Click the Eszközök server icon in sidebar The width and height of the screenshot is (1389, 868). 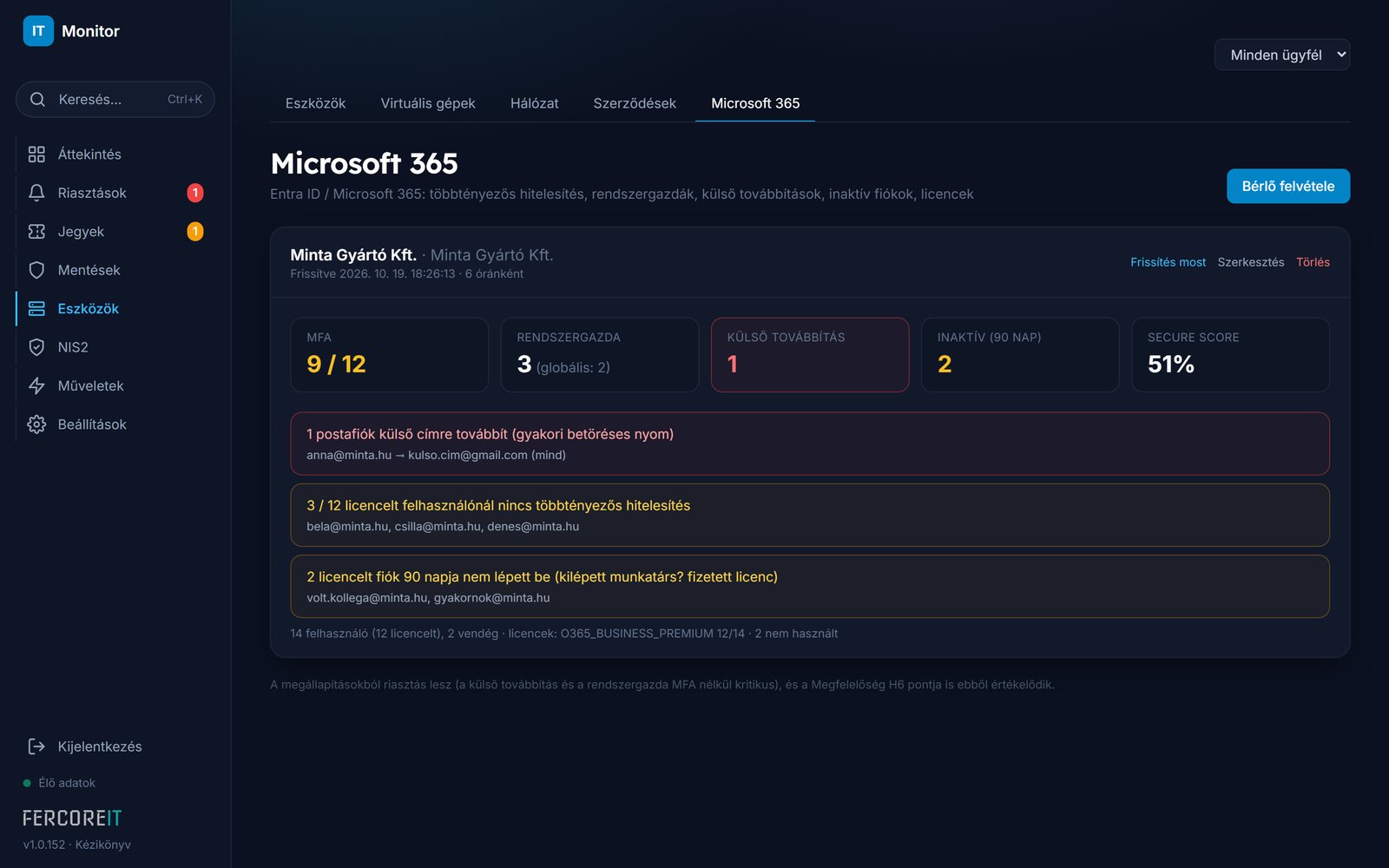(36, 309)
